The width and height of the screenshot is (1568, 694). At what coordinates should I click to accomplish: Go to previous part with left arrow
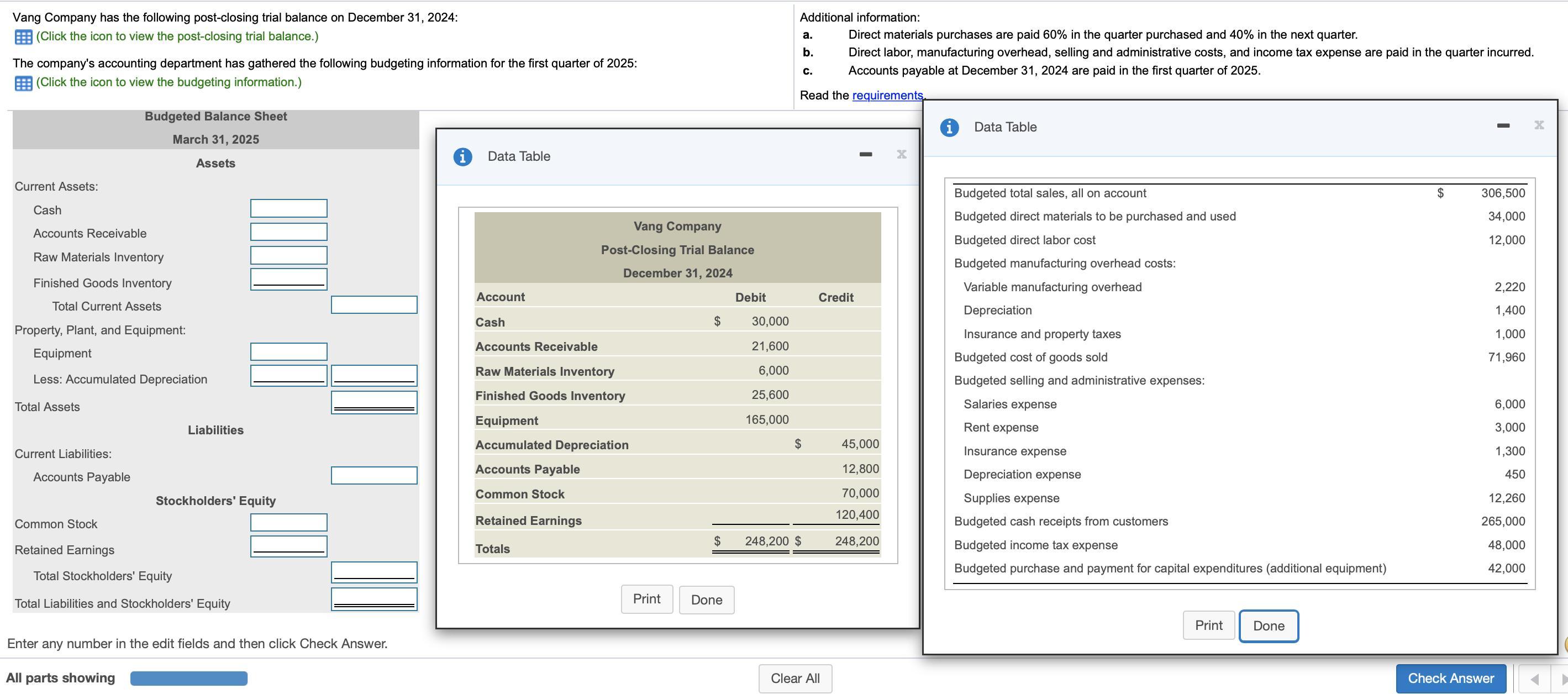1534,679
